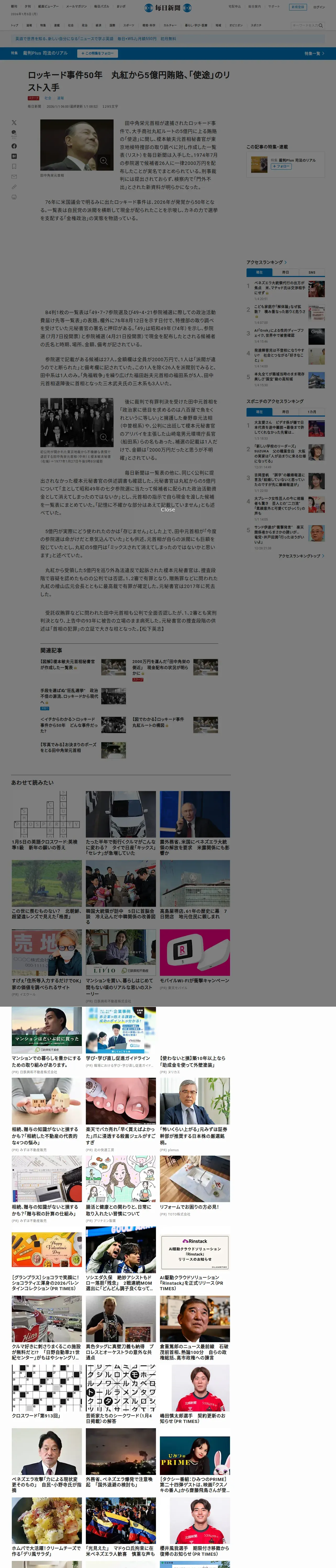This screenshot has height=1568, width=336.
Task: Open the WSJ promo banner at the top
Action: coord(168,39)
